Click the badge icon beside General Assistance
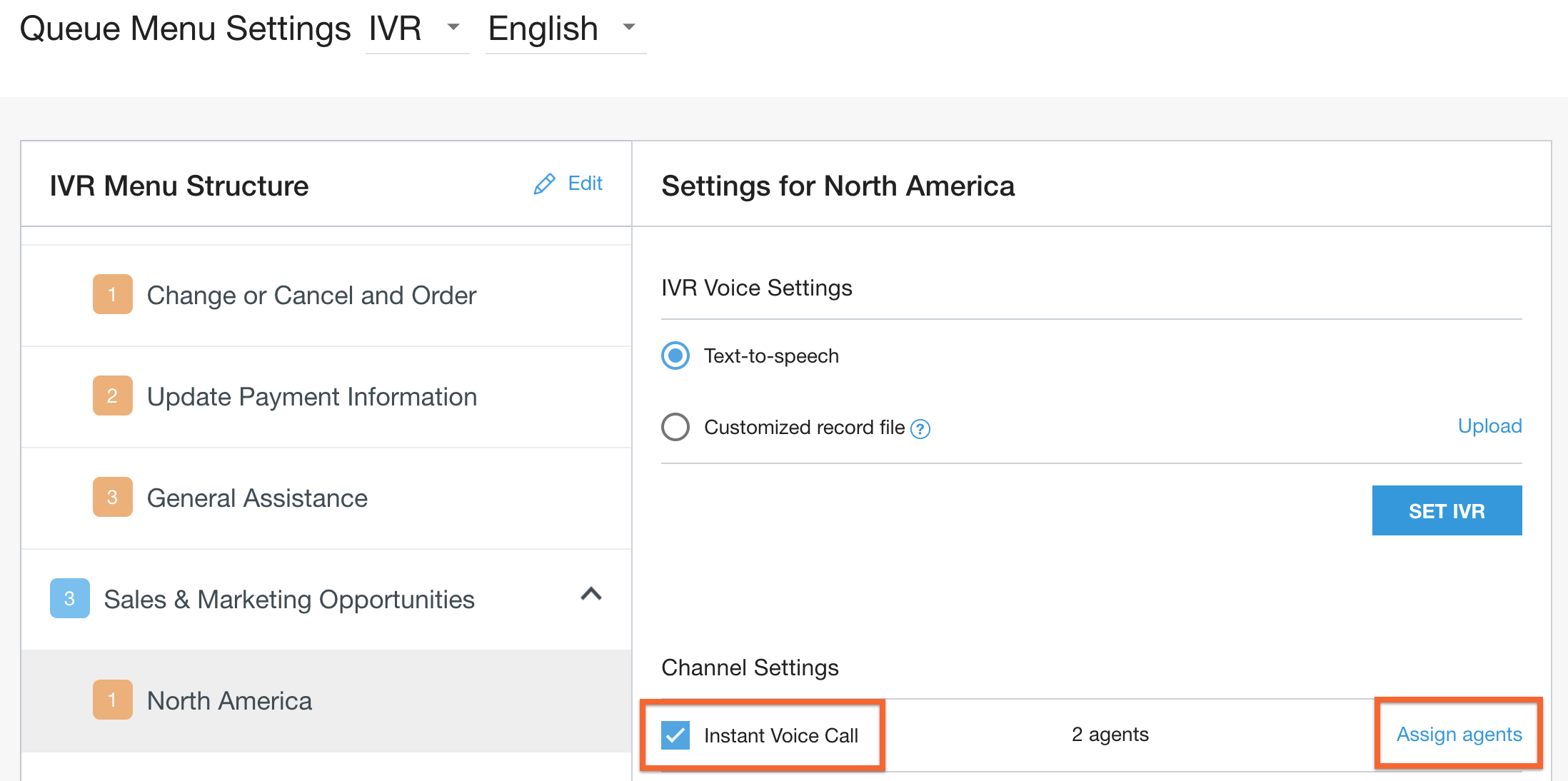Viewport: 1568px width, 781px height. click(112, 498)
